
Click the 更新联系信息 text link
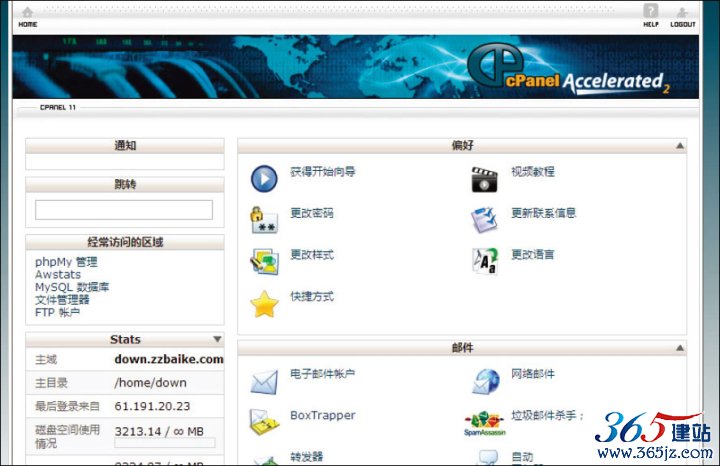tap(544, 213)
